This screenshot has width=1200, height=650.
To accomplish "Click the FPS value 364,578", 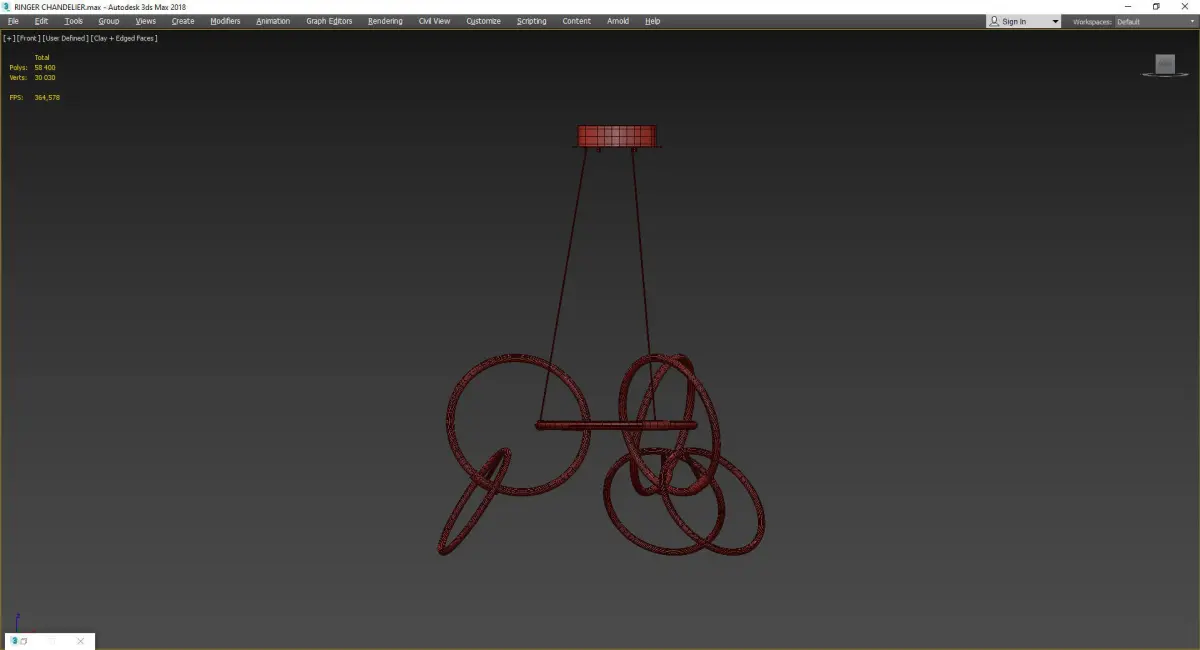I will tap(47, 97).
